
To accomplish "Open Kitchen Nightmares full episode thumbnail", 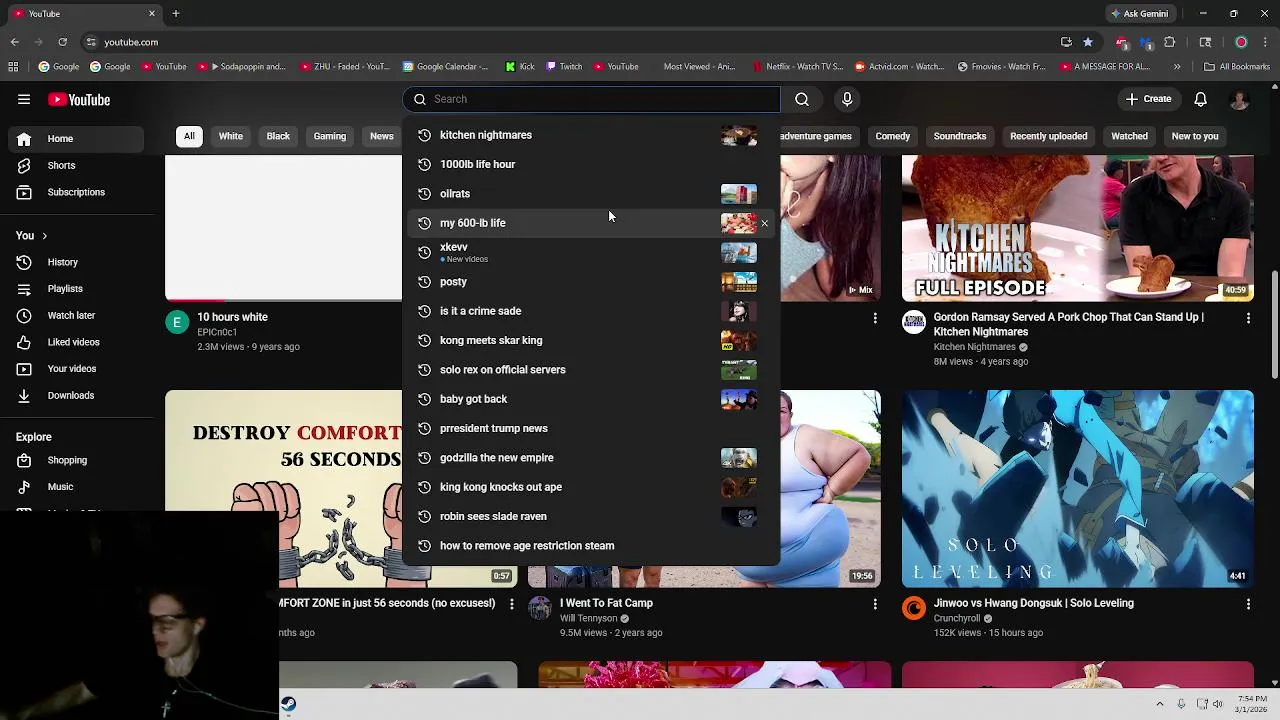I will [x=1077, y=228].
